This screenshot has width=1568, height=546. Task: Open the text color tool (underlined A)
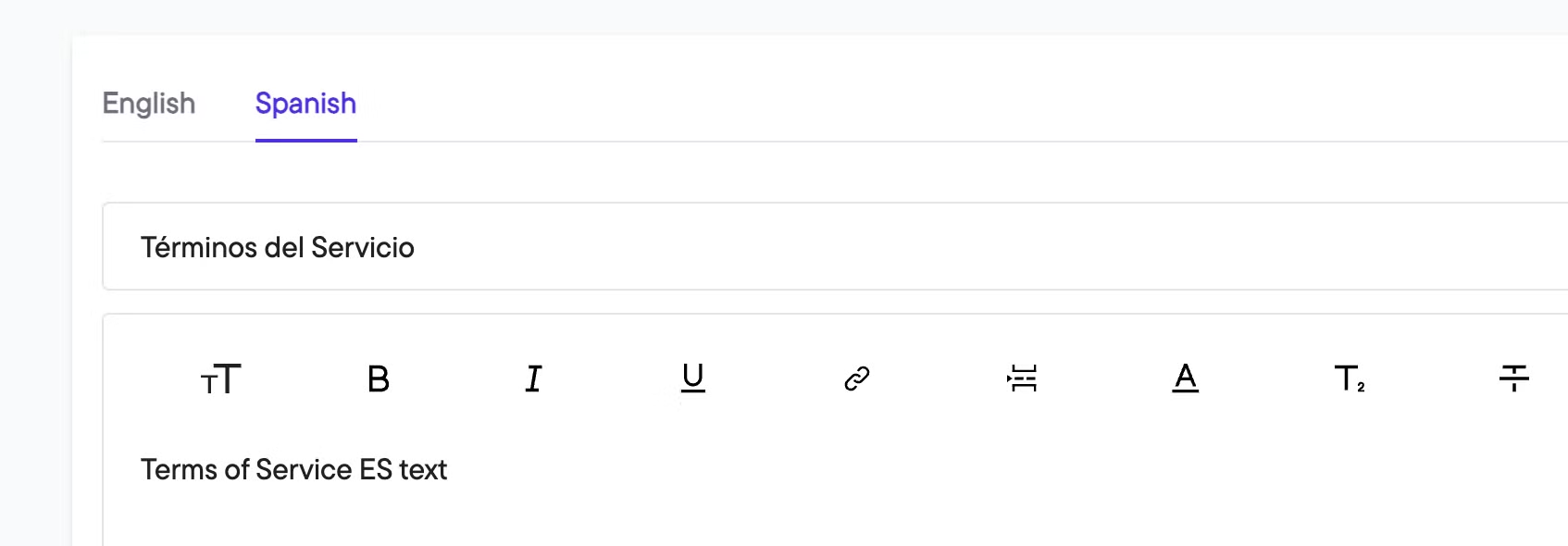tap(1186, 378)
